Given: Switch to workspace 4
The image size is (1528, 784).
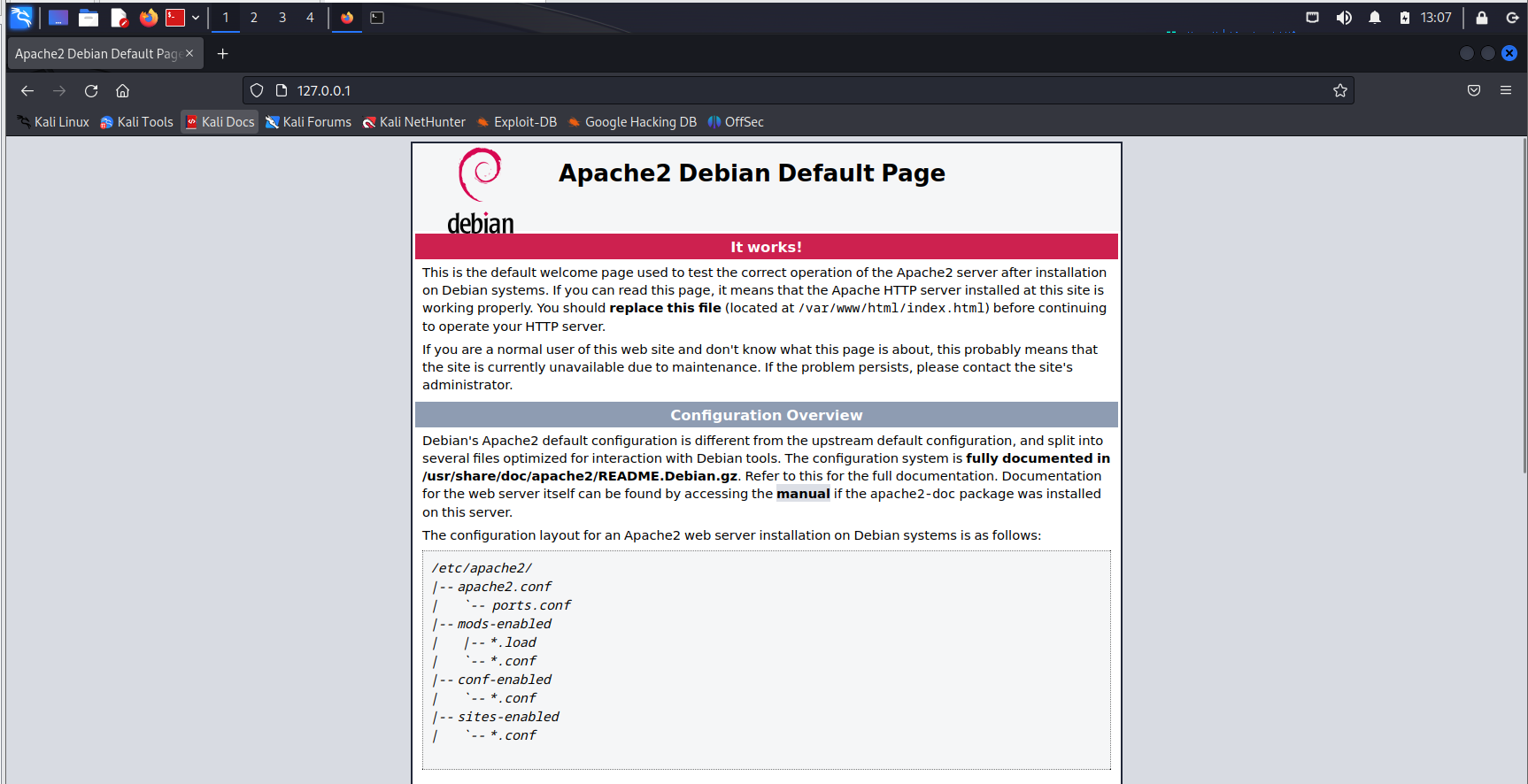Looking at the screenshot, I should [x=310, y=18].
